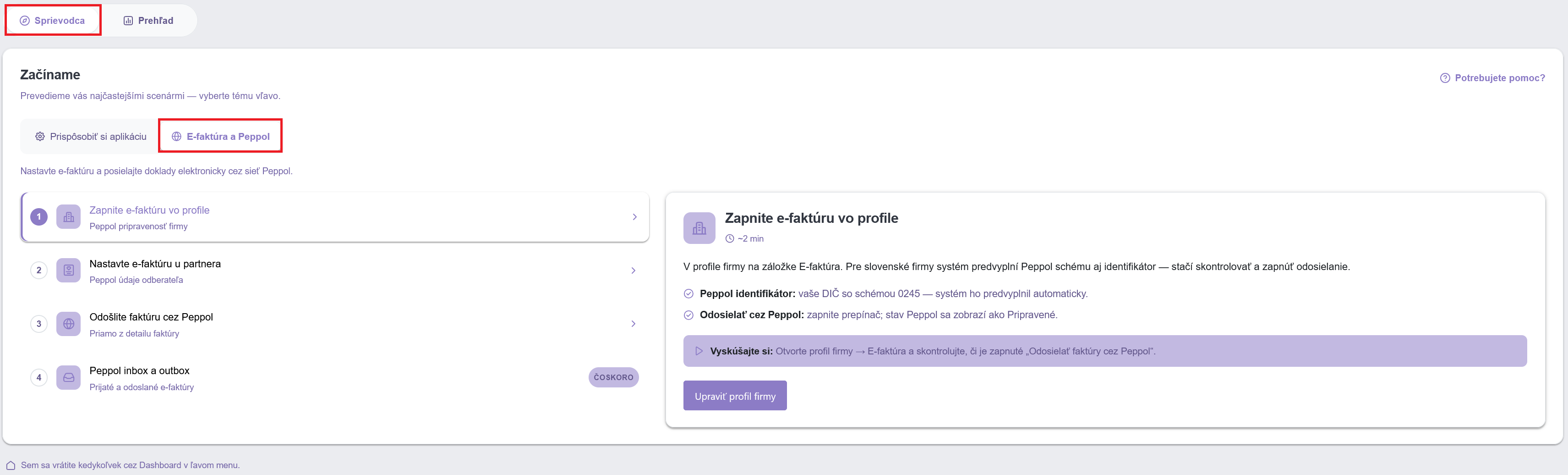Switch to the Prehľad tab
Viewport: 1568px width, 475px height.
[148, 21]
